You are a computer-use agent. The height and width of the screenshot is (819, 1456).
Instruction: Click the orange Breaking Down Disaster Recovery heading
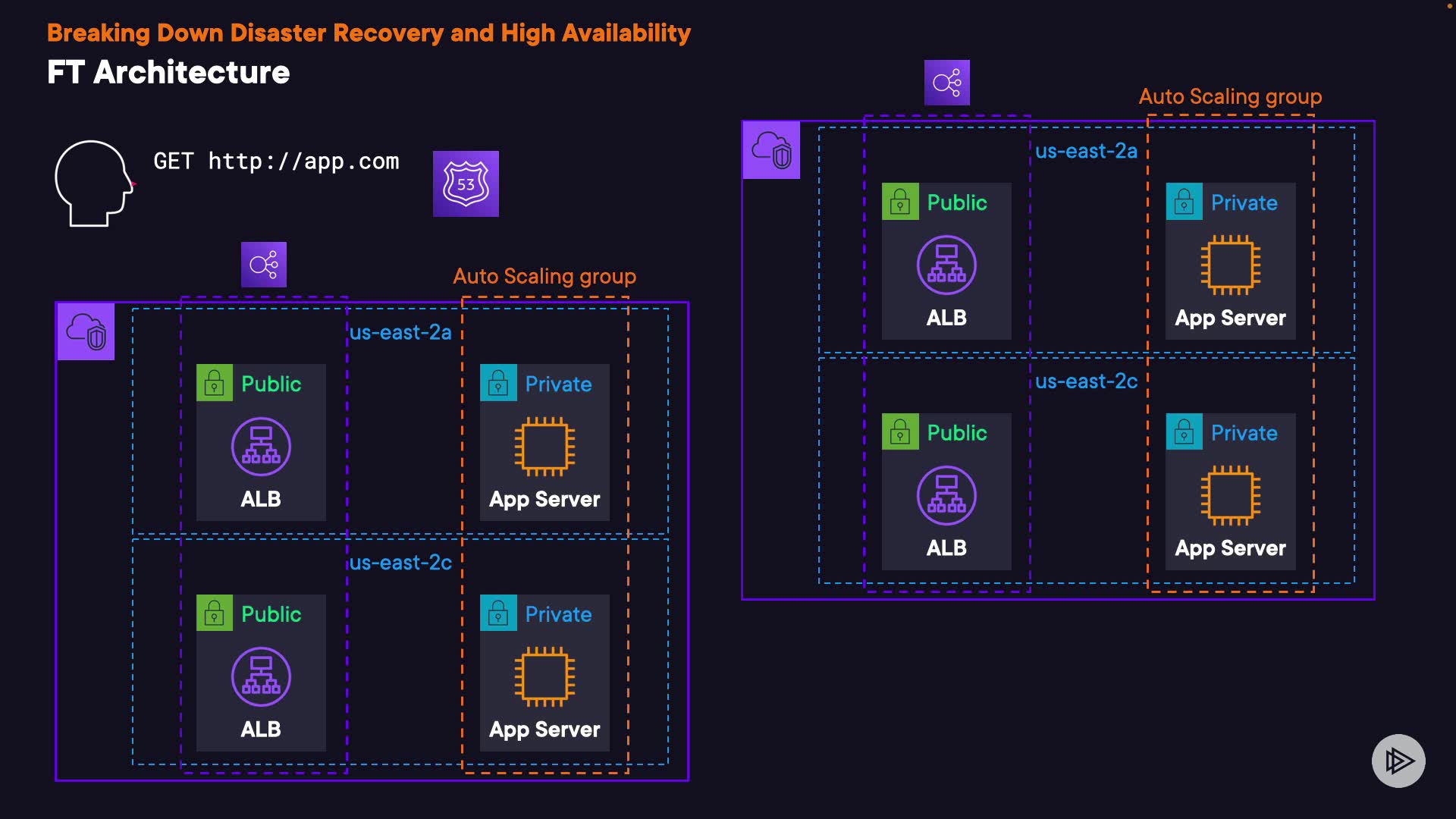(x=369, y=33)
